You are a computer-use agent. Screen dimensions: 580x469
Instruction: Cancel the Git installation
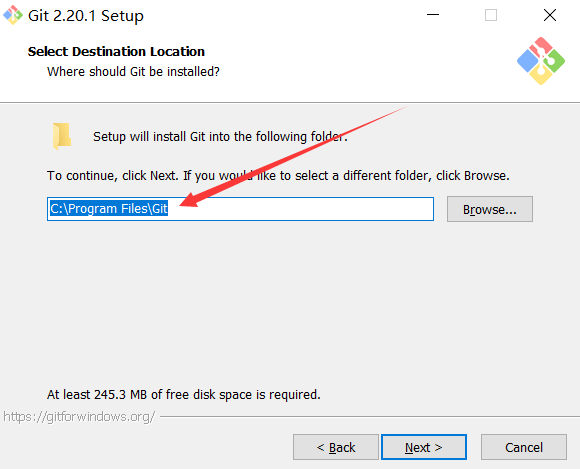tap(524, 447)
